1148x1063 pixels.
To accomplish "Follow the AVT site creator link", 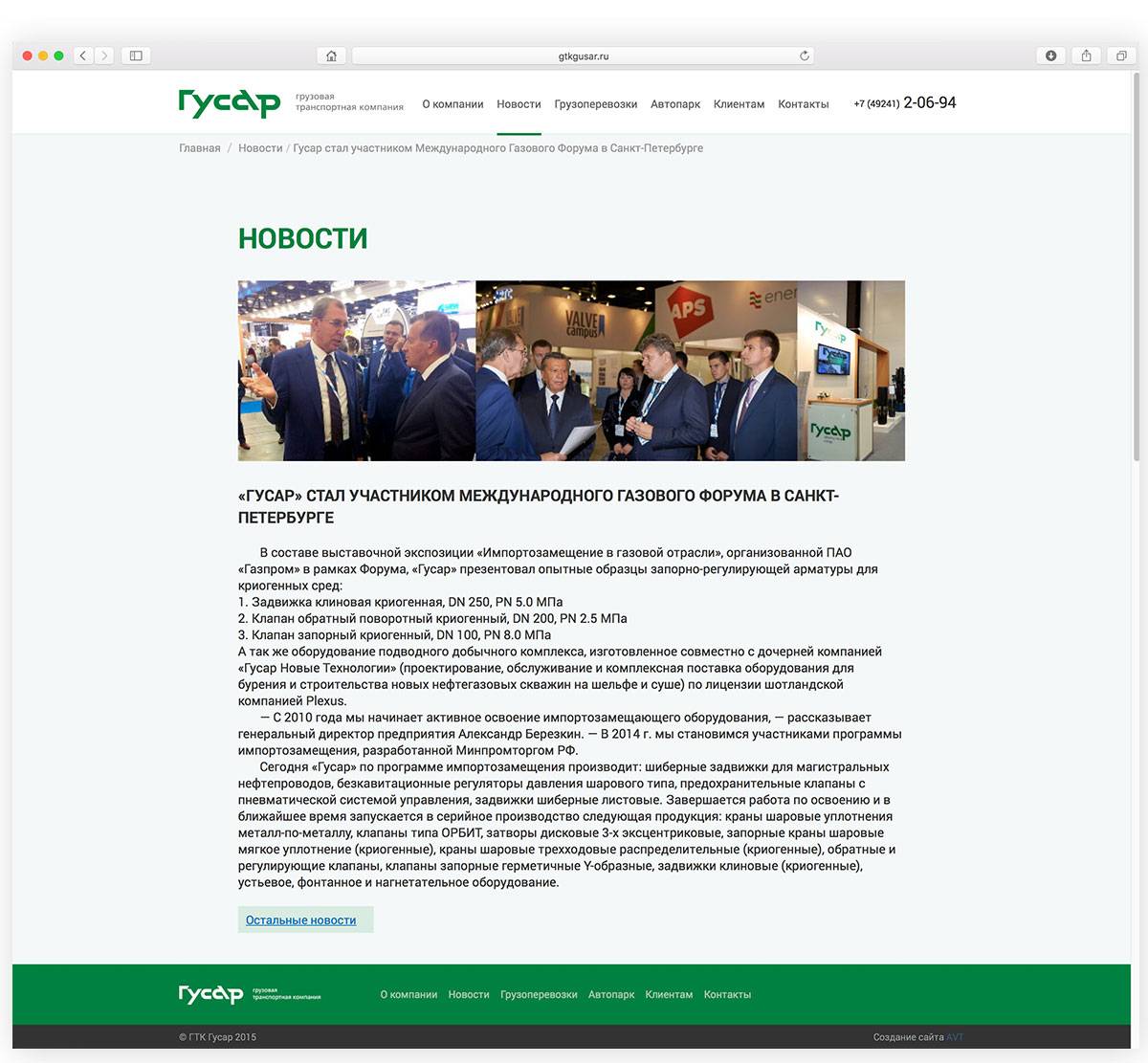I will (955, 1037).
